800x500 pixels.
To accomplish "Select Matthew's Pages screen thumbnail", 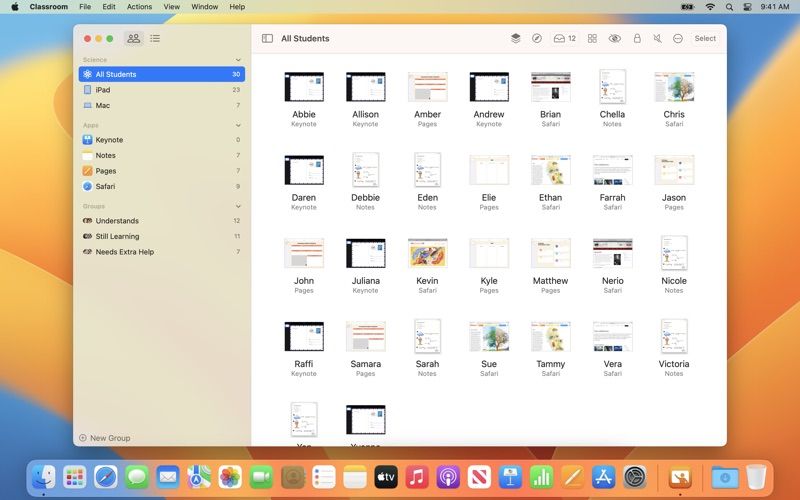I will click(551, 253).
